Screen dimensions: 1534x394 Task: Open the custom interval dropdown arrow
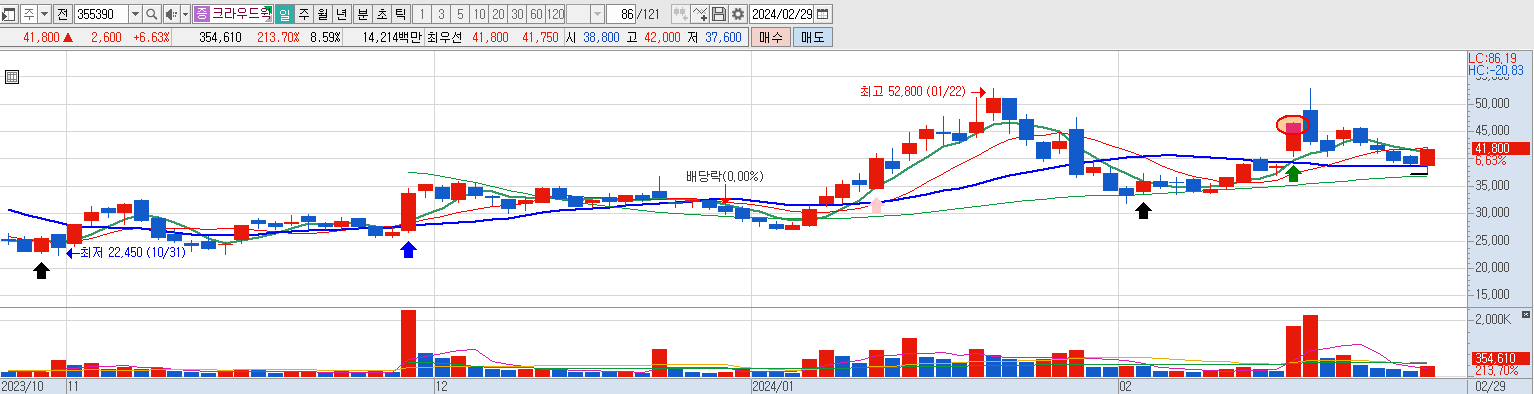[598, 14]
